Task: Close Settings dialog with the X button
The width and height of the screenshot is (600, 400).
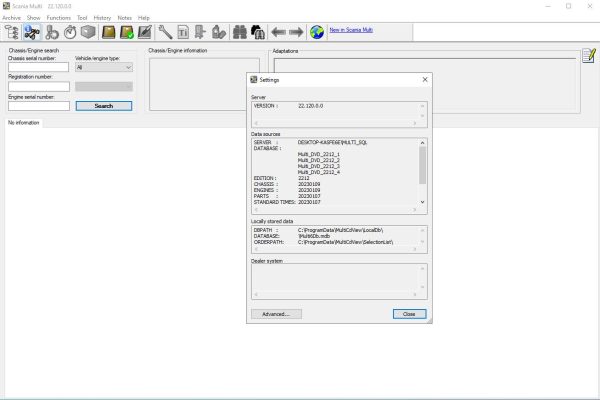Action: (x=425, y=80)
